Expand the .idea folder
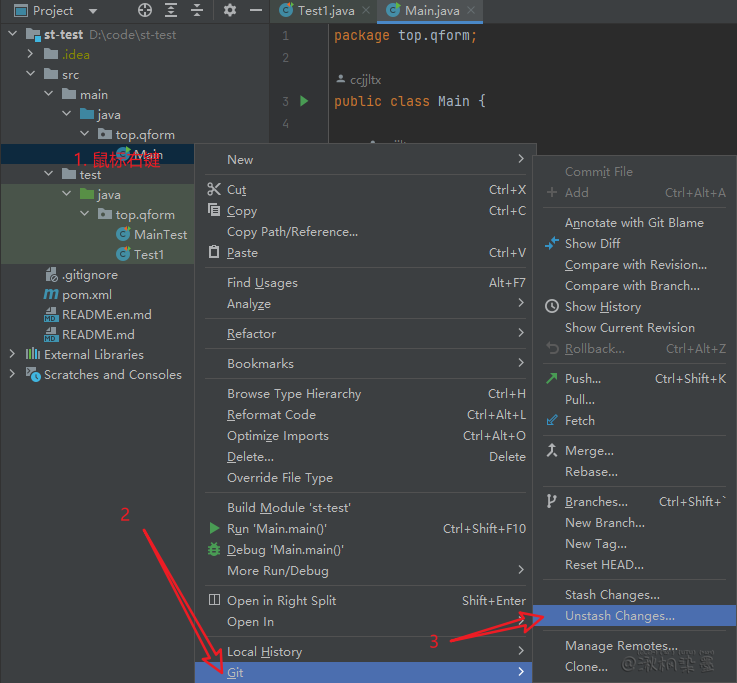The image size is (737, 683). point(31,54)
